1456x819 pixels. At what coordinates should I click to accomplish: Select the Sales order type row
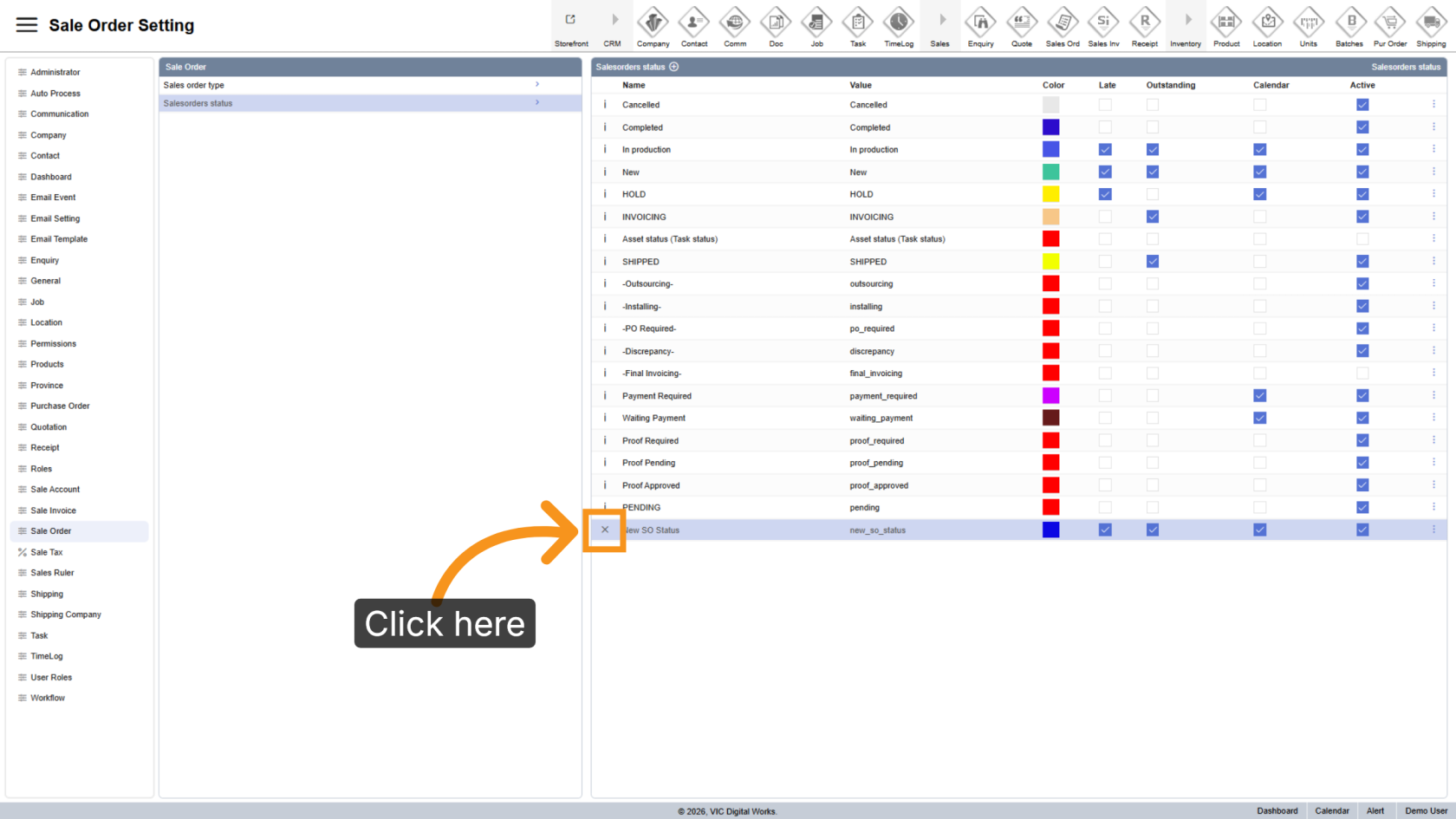coord(370,85)
